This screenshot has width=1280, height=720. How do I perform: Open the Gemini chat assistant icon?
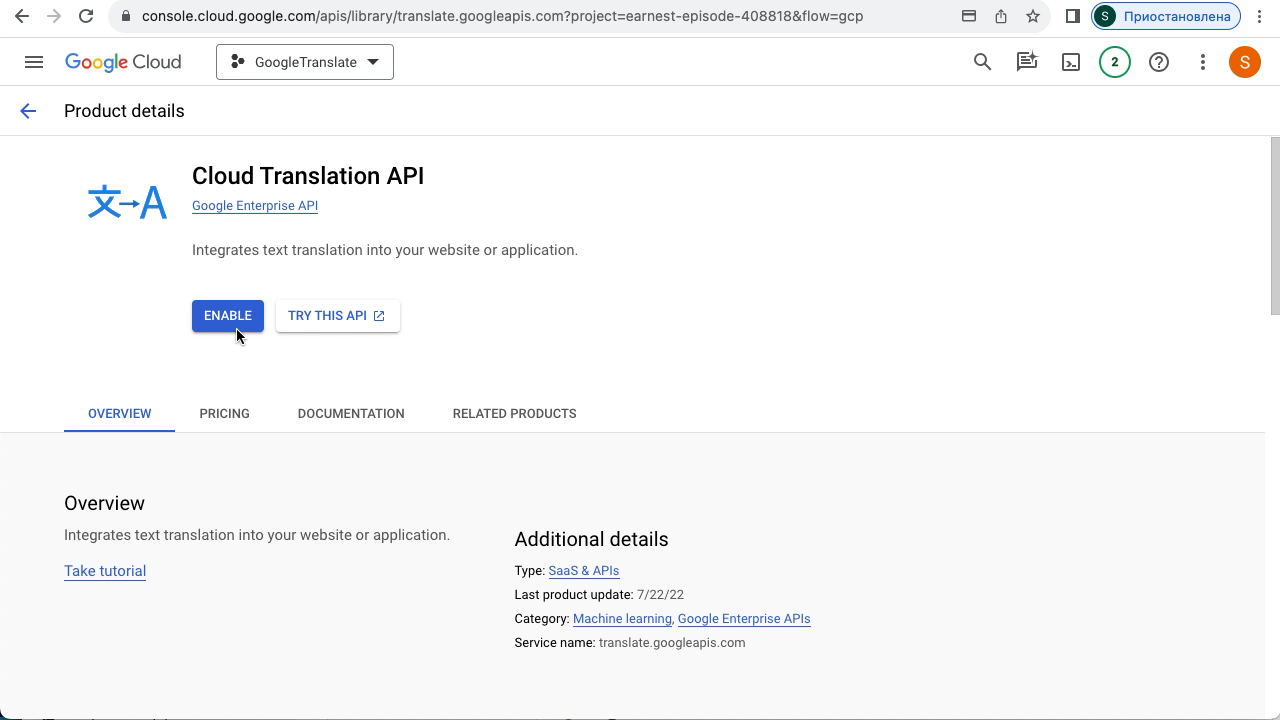coord(1026,62)
